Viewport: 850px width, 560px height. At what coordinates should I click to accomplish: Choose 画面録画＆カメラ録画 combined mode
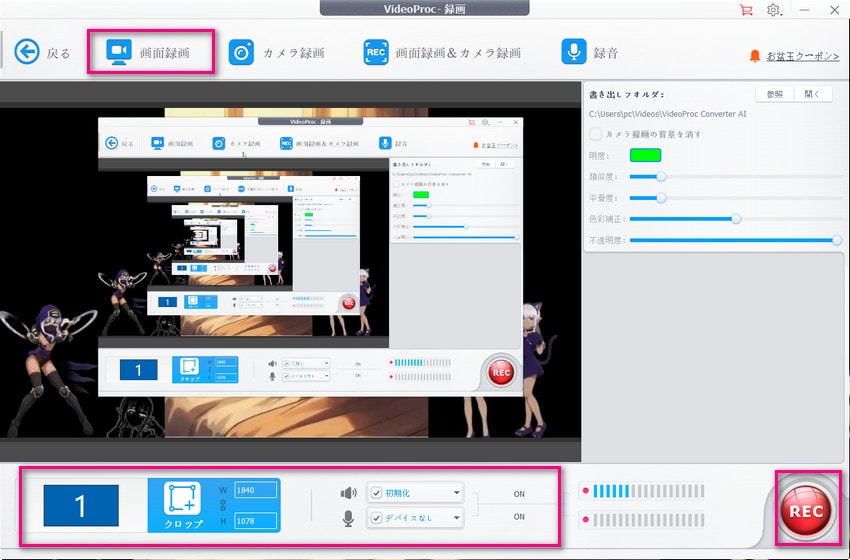tap(442, 53)
